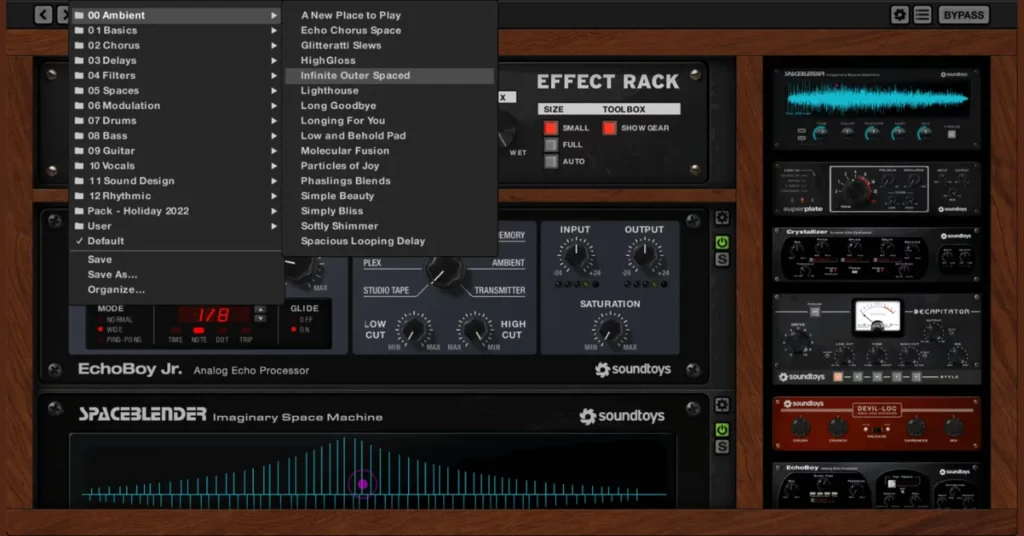Click the Soundtoys logo on EchoBoy Jr.

tap(629, 370)
